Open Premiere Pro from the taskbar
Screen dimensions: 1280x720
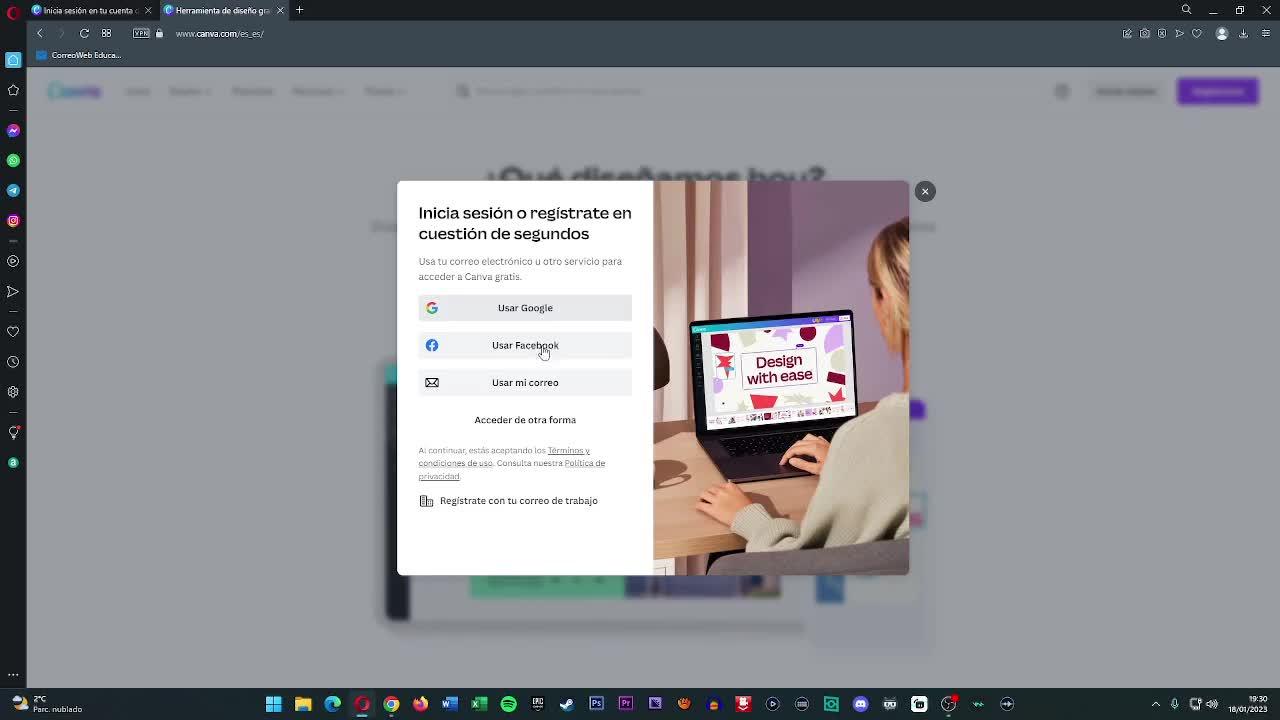[x=626, y=704]
